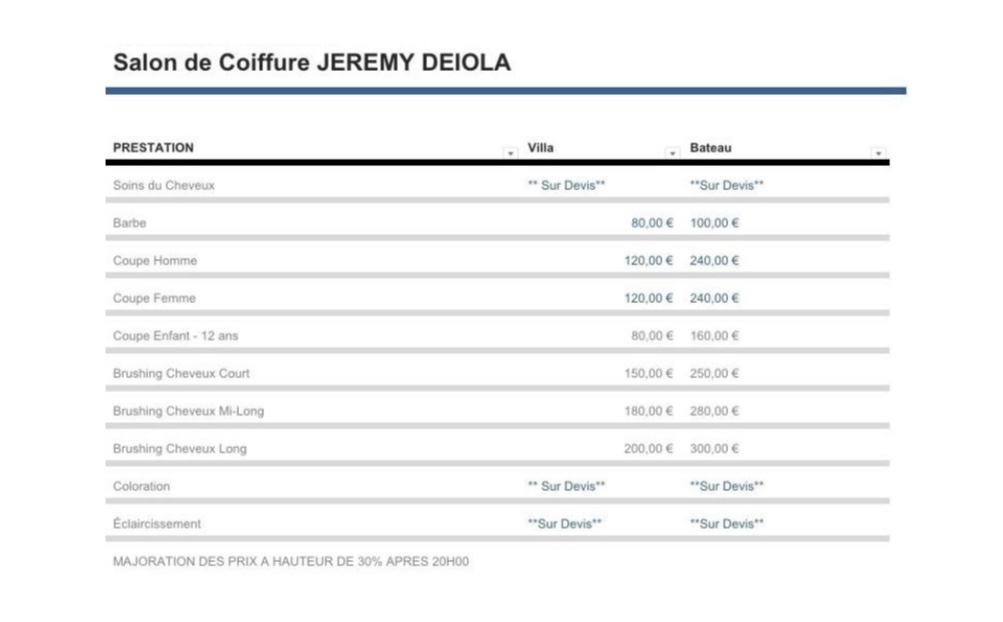Select the Bateau column header
Viewport: 1003px width, 622px height.
711,148
